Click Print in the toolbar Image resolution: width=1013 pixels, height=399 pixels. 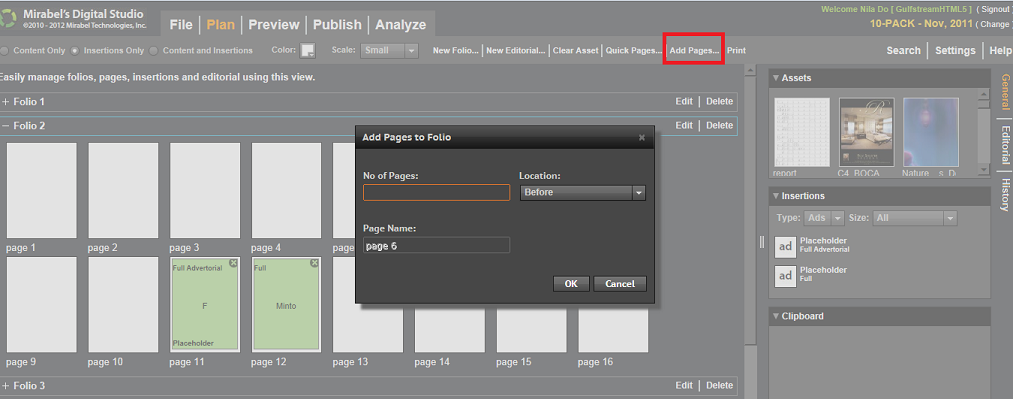[736, 50]
